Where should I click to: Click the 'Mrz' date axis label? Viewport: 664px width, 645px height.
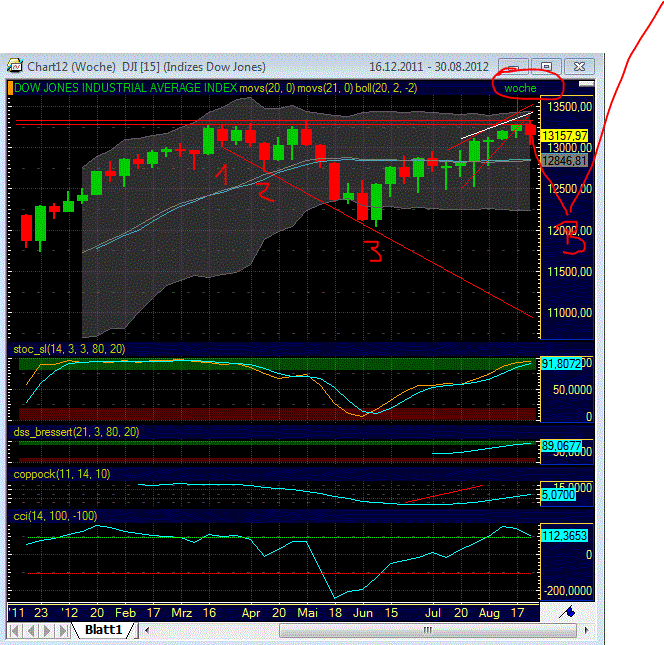(182, 613)
